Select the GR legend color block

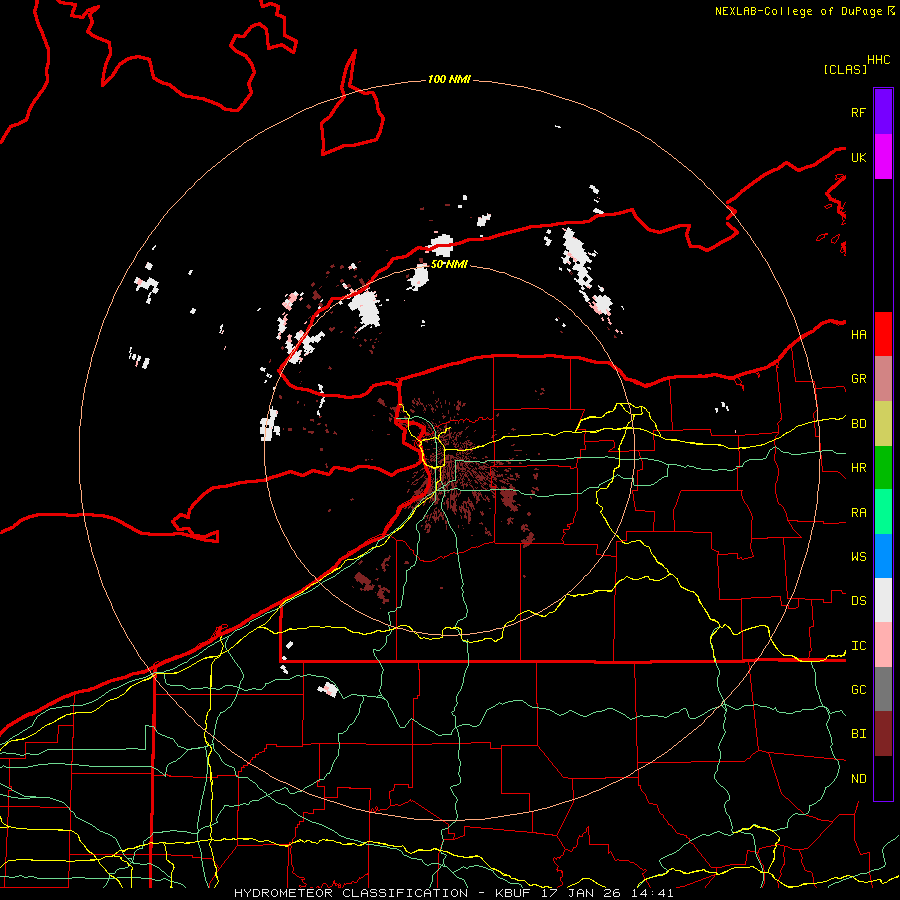pos(883,378)
